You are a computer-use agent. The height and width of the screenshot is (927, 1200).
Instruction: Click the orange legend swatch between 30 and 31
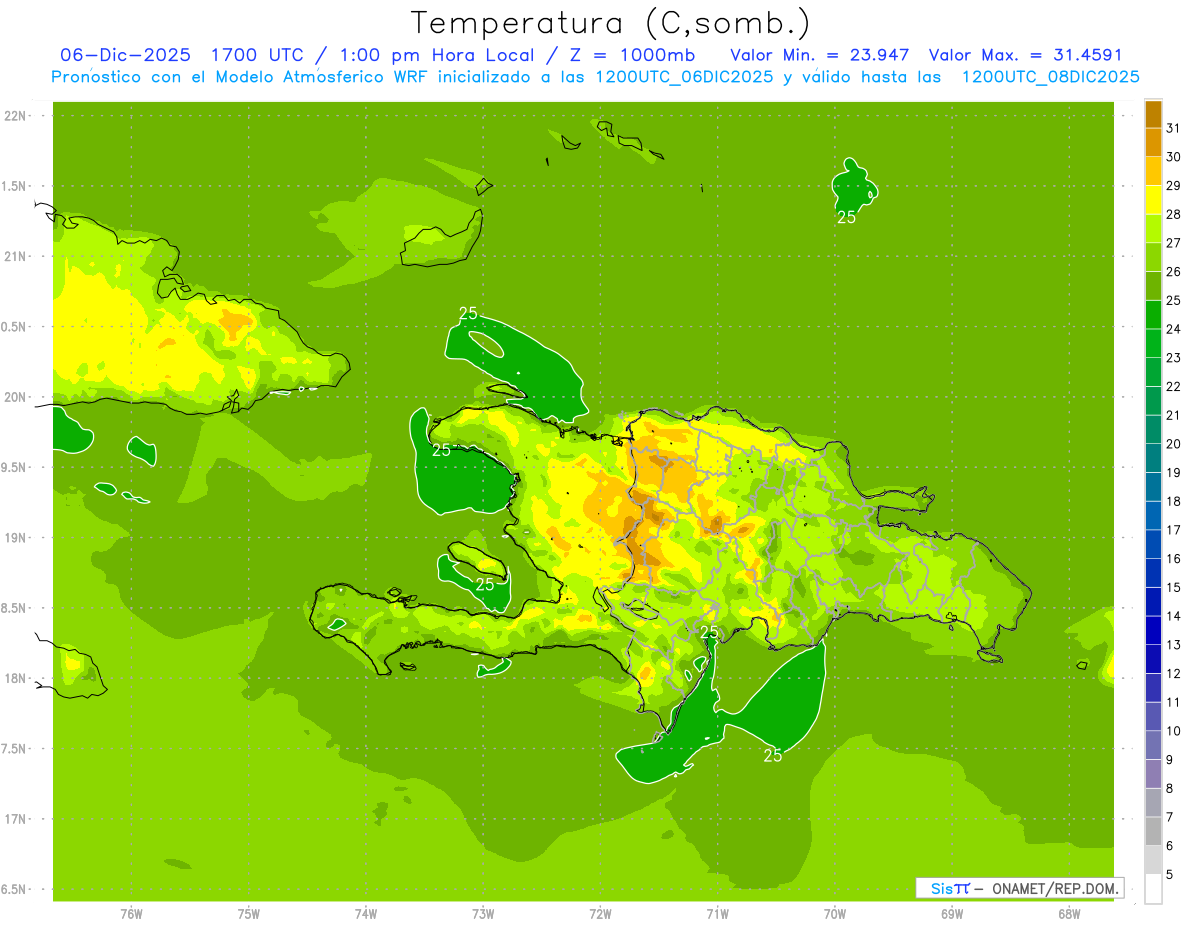coord(1153,142)
